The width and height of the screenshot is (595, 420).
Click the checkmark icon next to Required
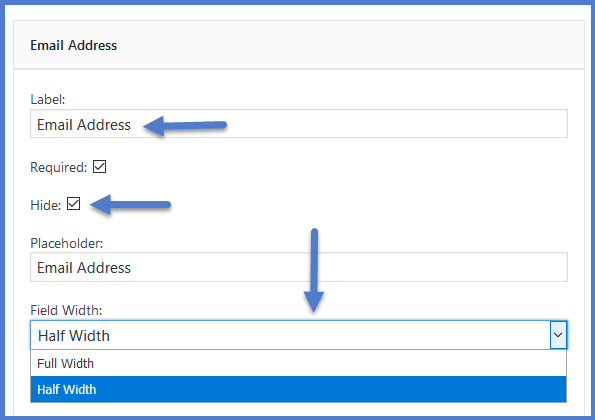[x=99, y=167]
